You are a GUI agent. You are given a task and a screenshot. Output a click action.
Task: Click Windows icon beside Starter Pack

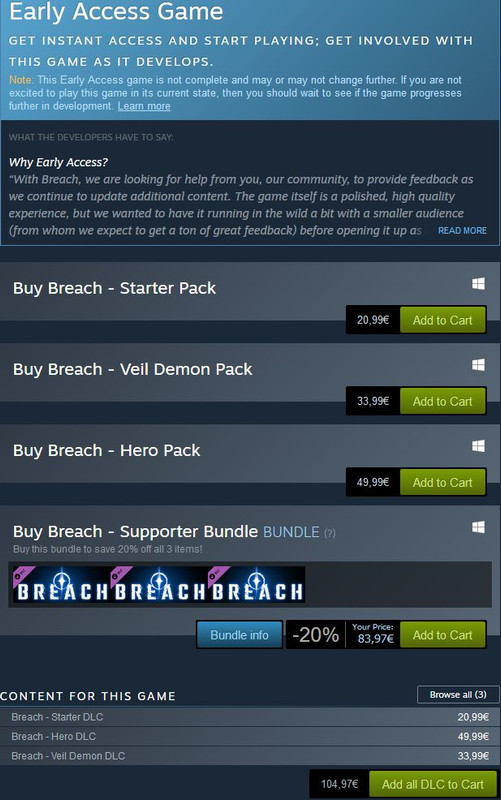pos(478,284)
